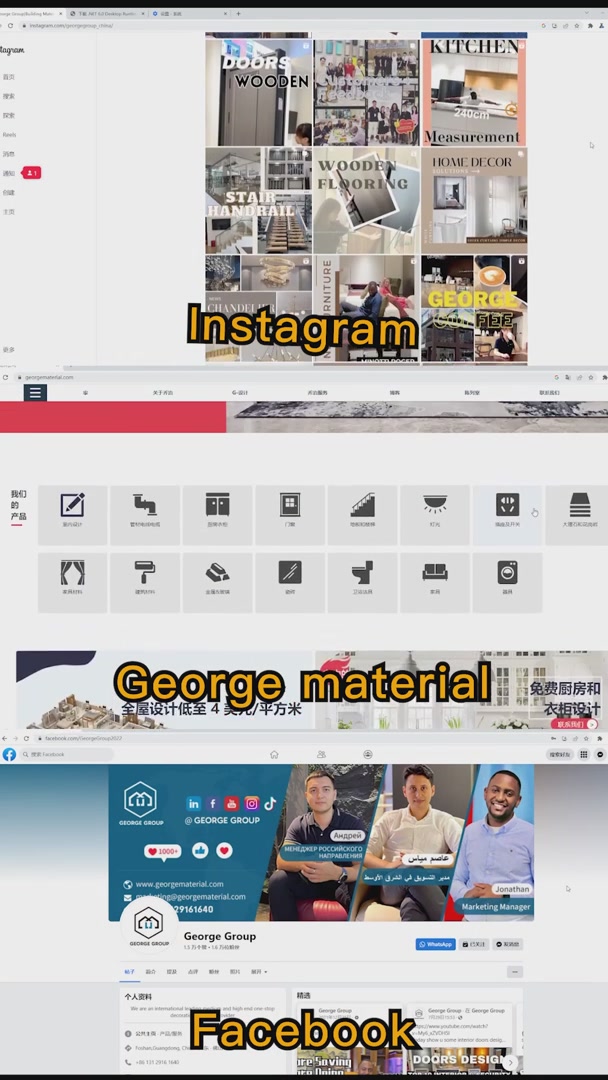Open the interior design pencil product icon

coord(72,515)
